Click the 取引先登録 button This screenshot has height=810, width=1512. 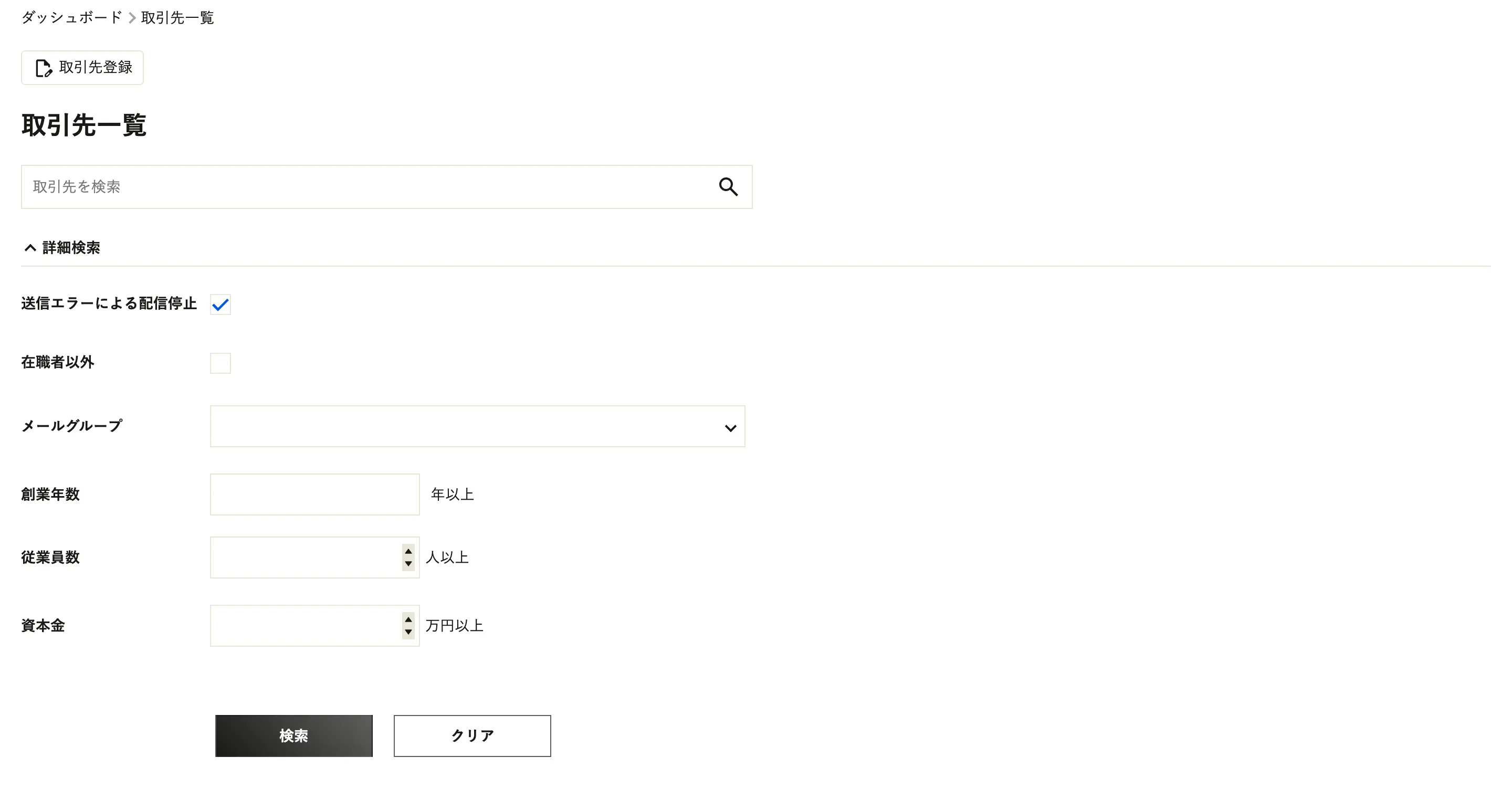pyautogui.click(x=83, y=68)
